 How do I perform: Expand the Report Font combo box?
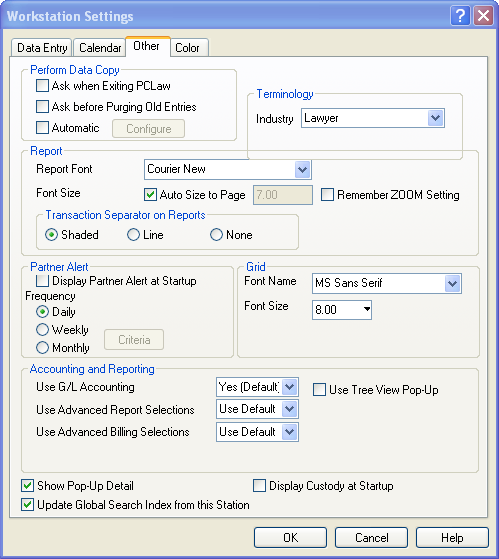303,169
